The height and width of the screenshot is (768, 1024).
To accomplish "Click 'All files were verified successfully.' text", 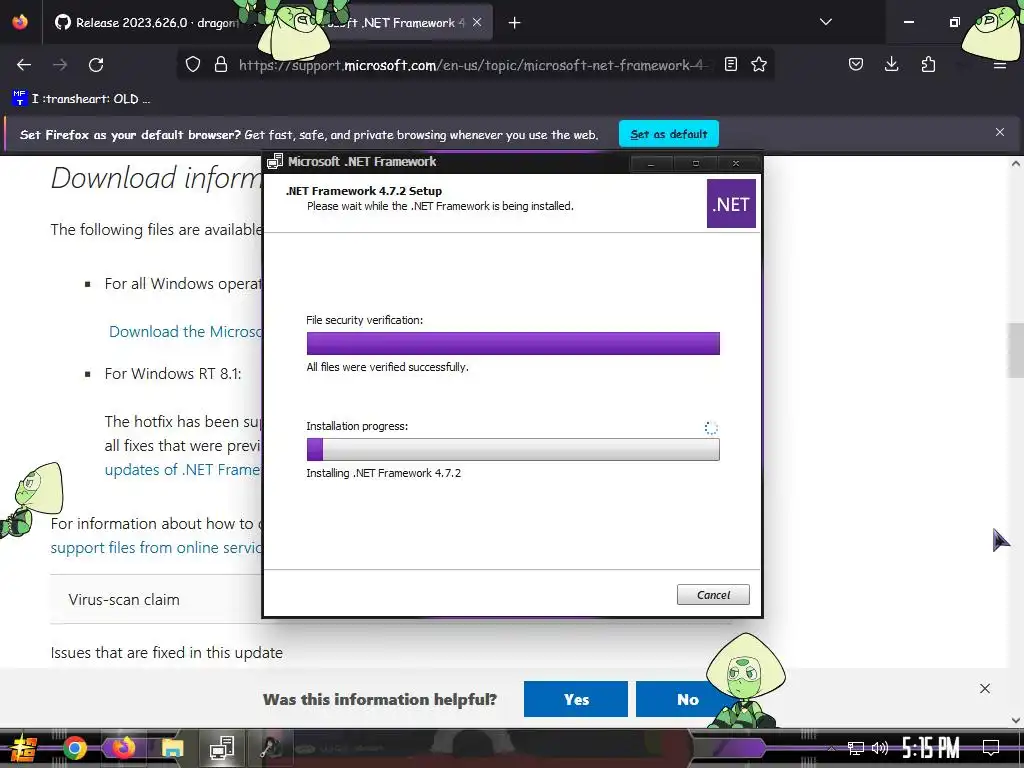I will (387, 367).
